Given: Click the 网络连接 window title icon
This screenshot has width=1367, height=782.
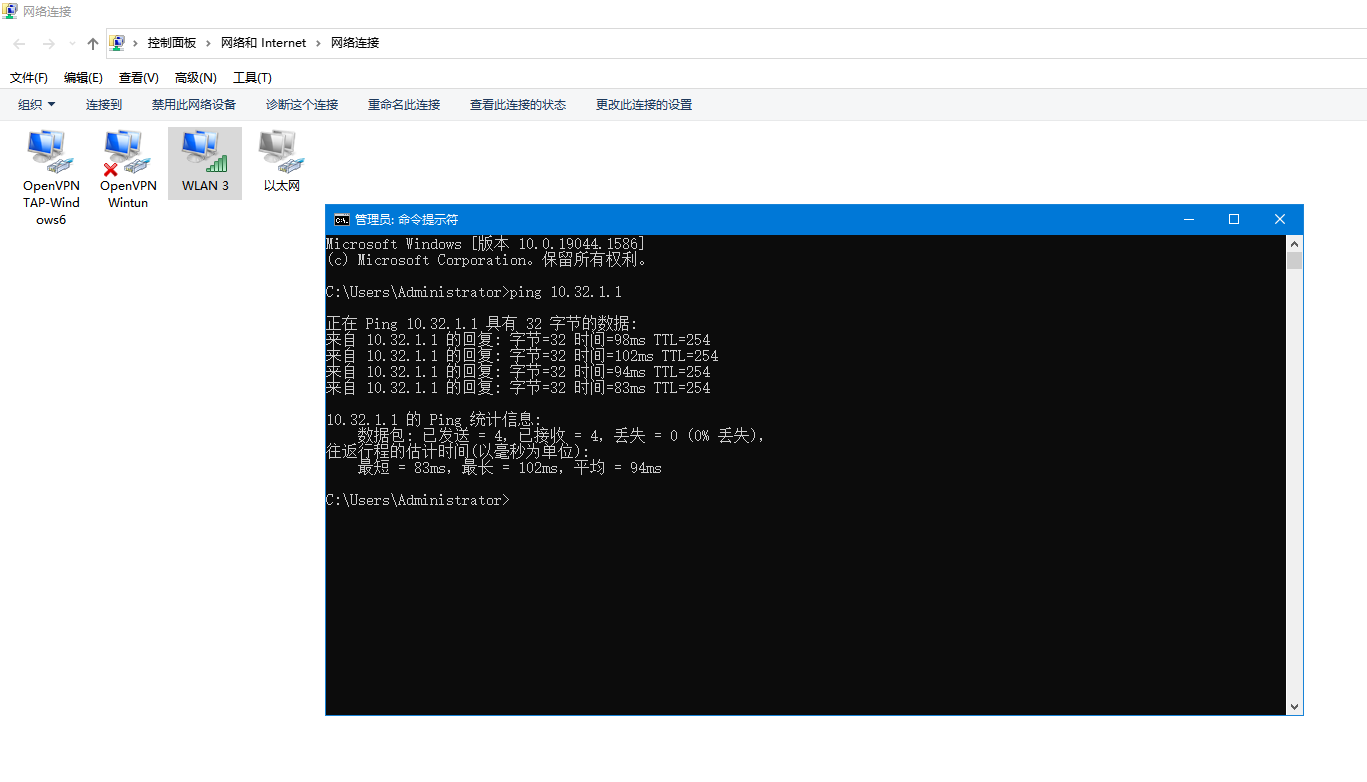Looking at the screenshot, I should point(10,11).
